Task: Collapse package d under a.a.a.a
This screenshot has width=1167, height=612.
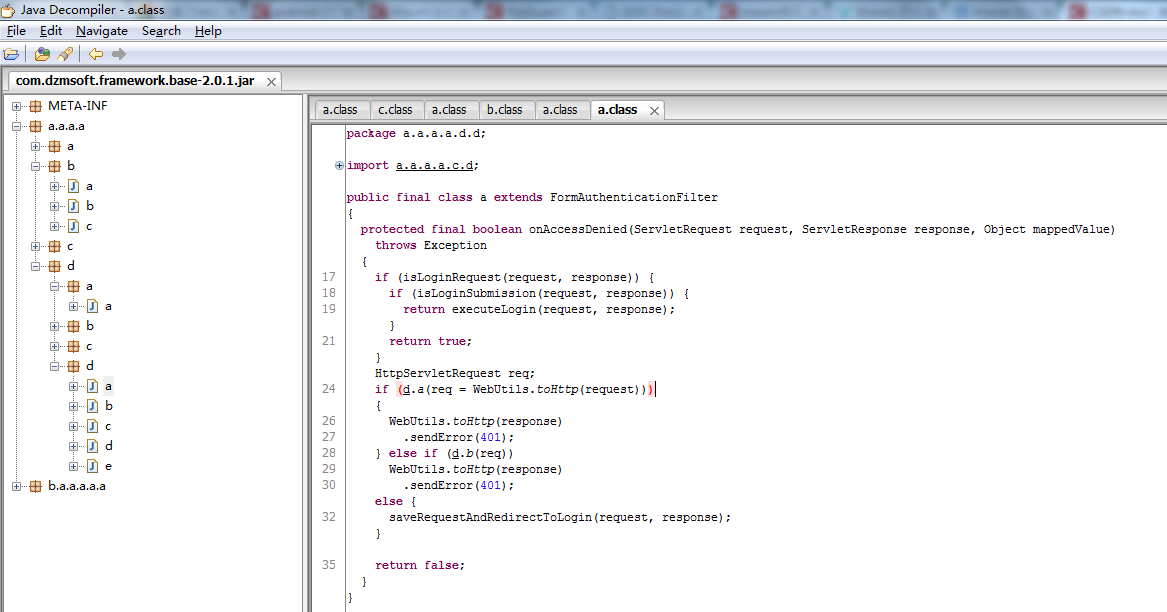Action: click(x=35, y=267)
